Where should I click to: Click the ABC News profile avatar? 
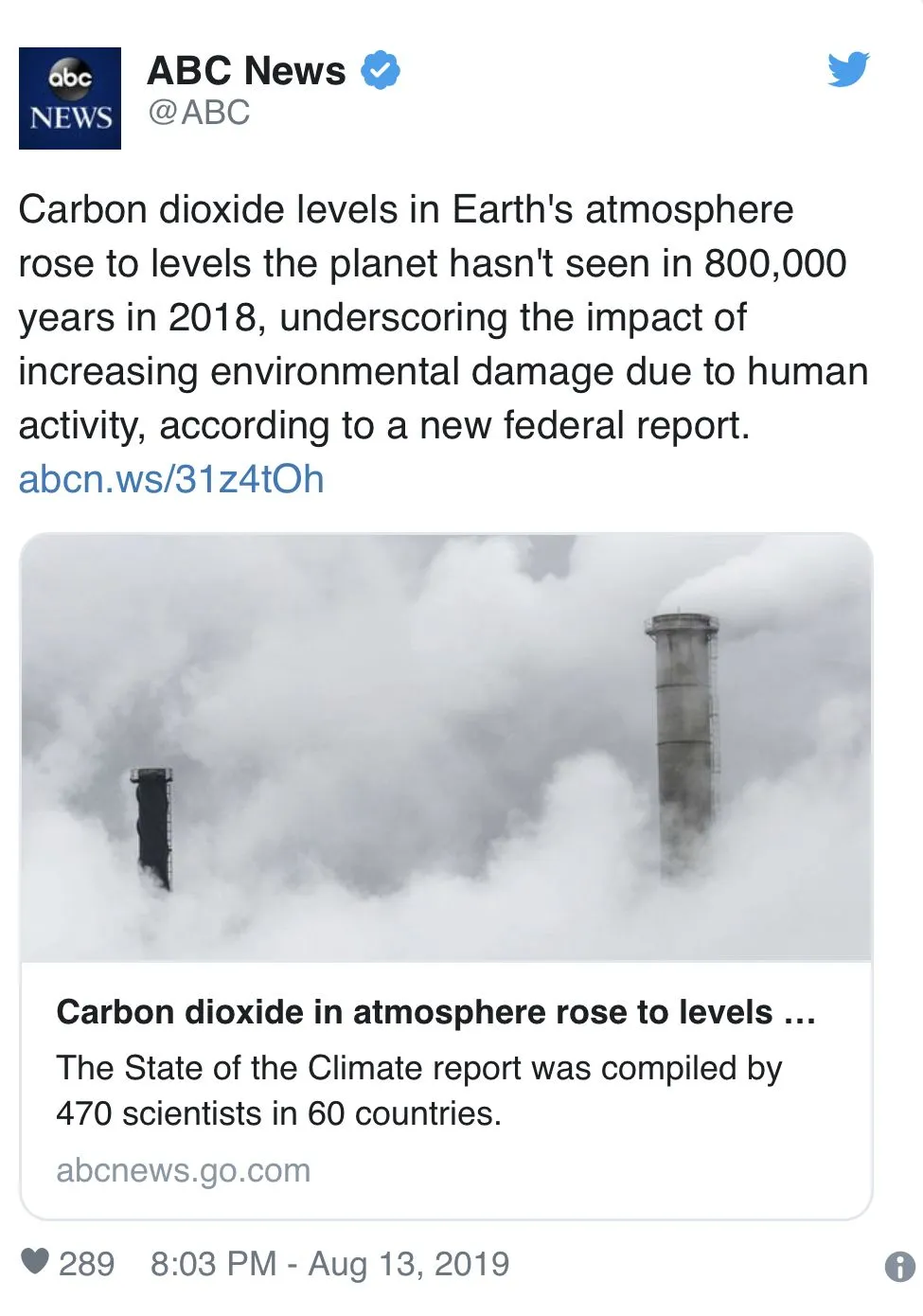pyautogui.click(x=70, y=98)
